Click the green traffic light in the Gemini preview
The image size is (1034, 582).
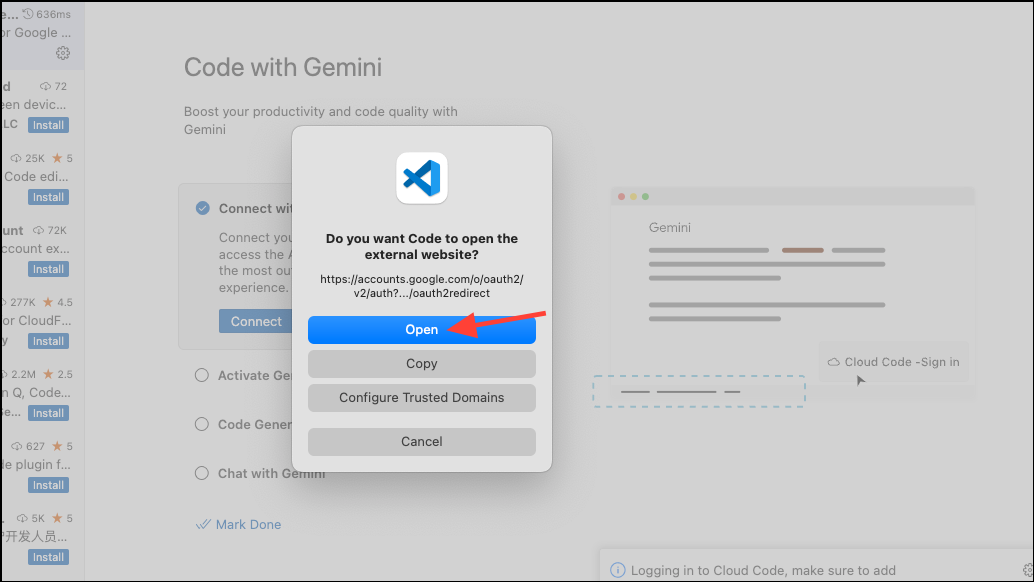tap(644, 194)
